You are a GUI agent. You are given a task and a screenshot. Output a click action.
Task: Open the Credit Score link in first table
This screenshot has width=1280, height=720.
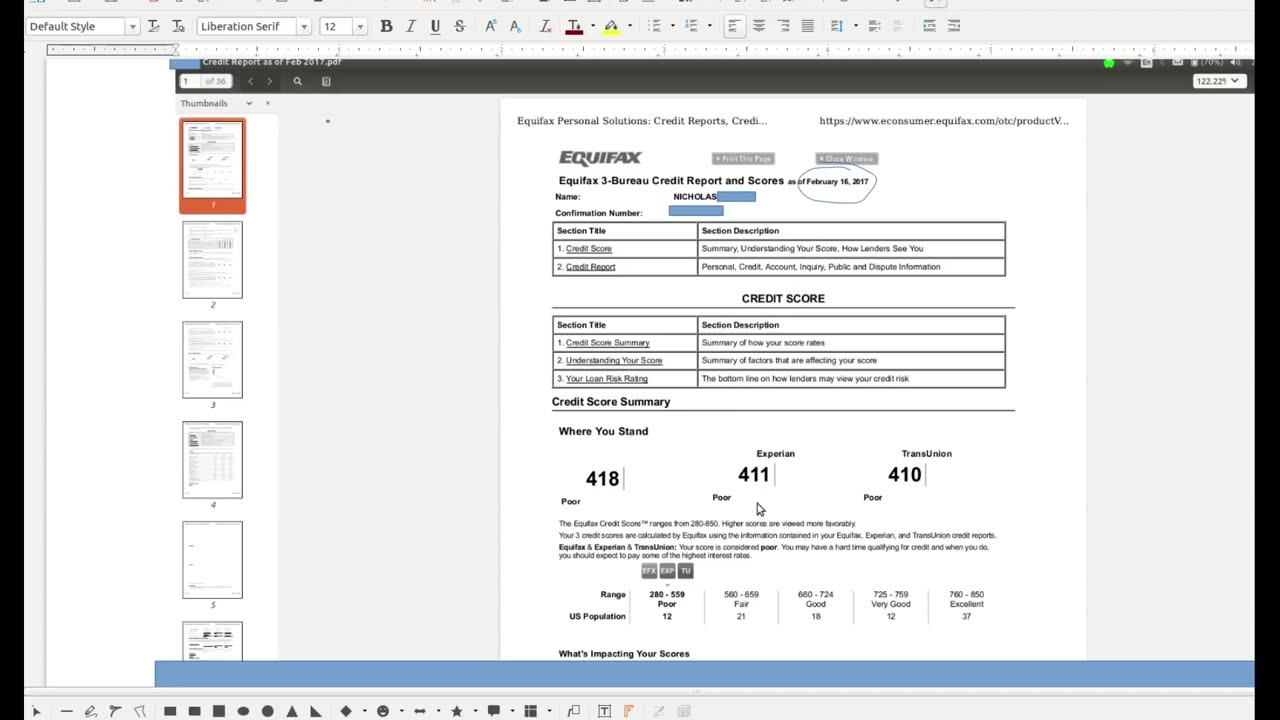[x=589, y=249]
